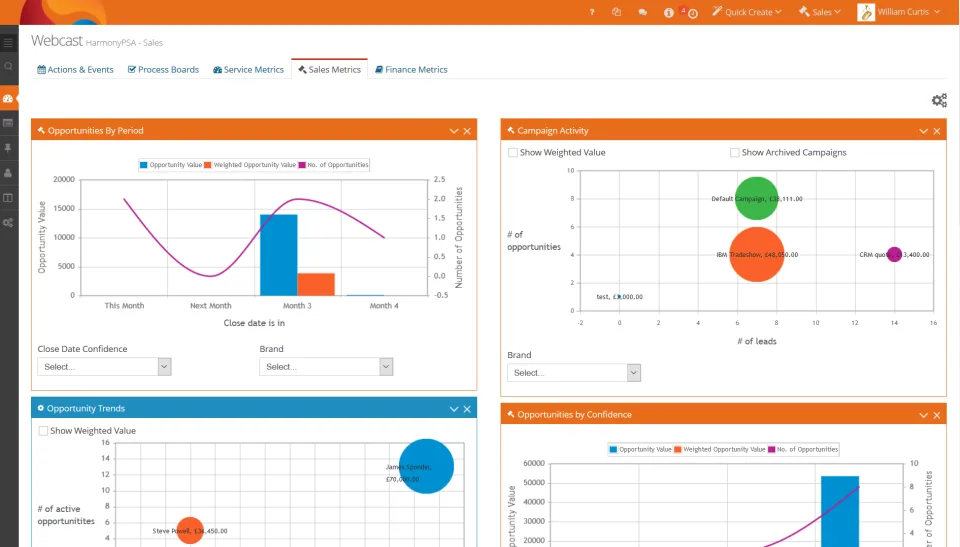Switch to the Finance Metrics tab
Viewport: 960px width, 547px height.
(x=411, y=70)
